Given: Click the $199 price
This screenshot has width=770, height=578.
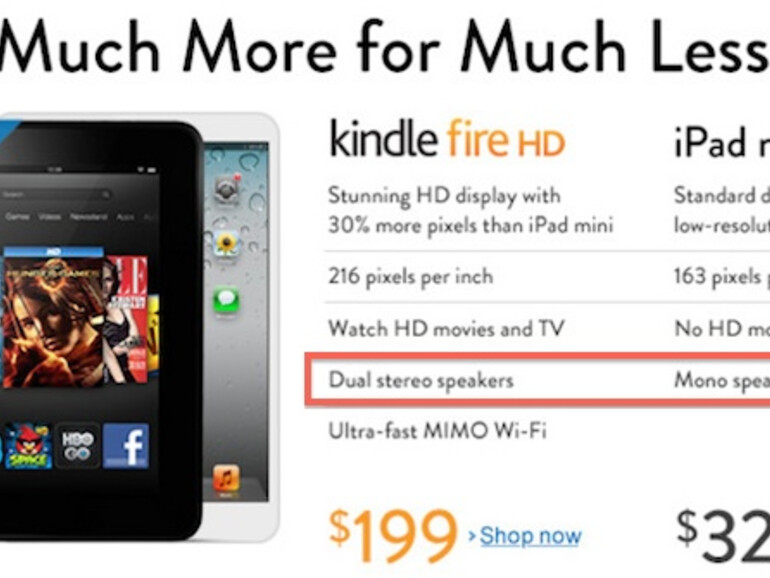Looking at the screenshot, I should (392, 535).
